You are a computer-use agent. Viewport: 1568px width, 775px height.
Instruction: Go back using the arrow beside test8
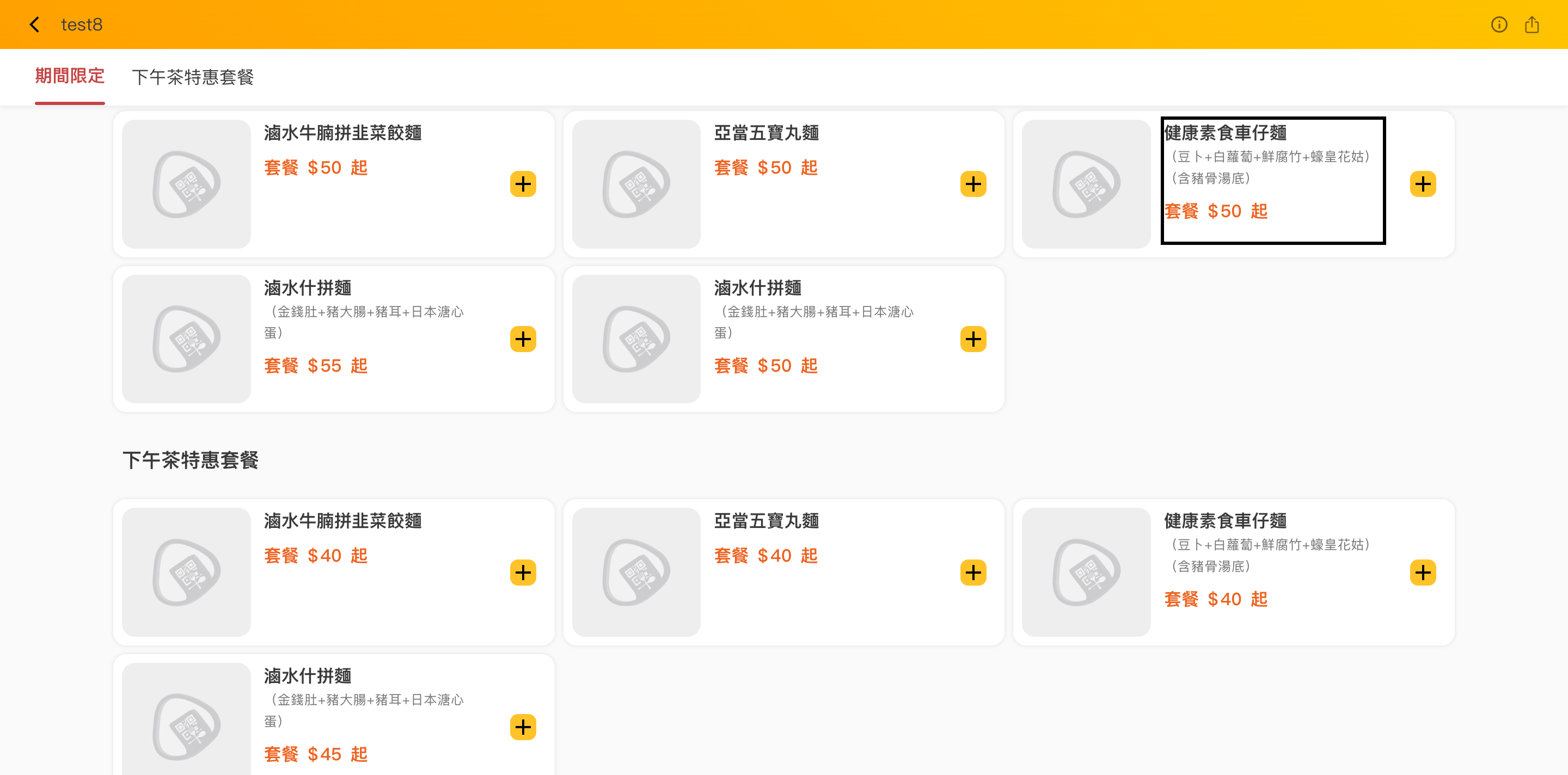[35, 24]
